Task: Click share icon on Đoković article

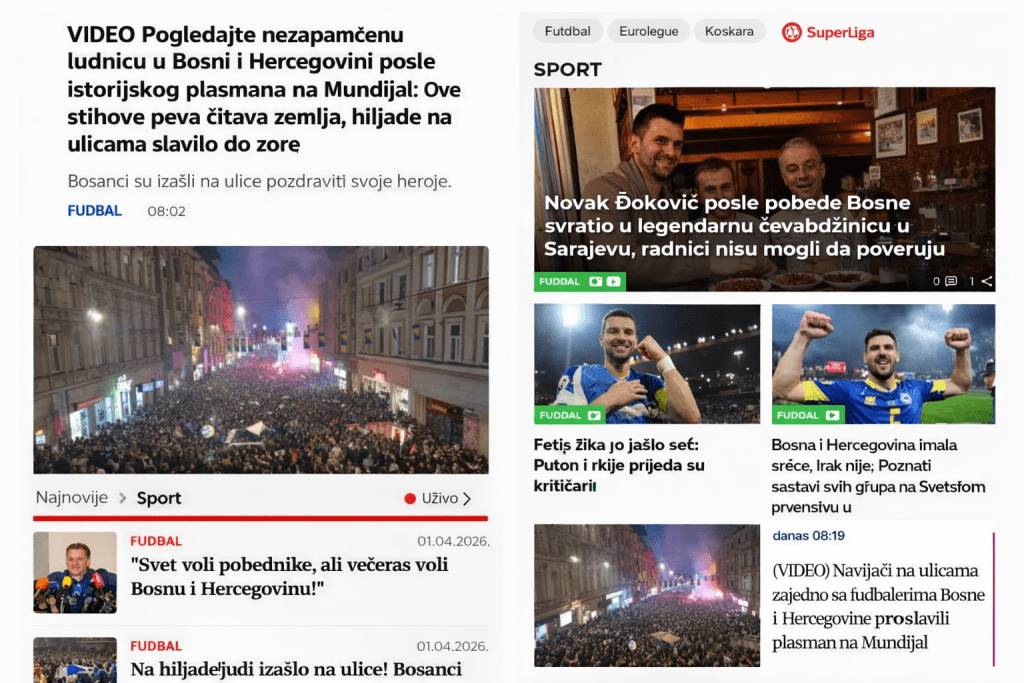Action: (987, 281)
